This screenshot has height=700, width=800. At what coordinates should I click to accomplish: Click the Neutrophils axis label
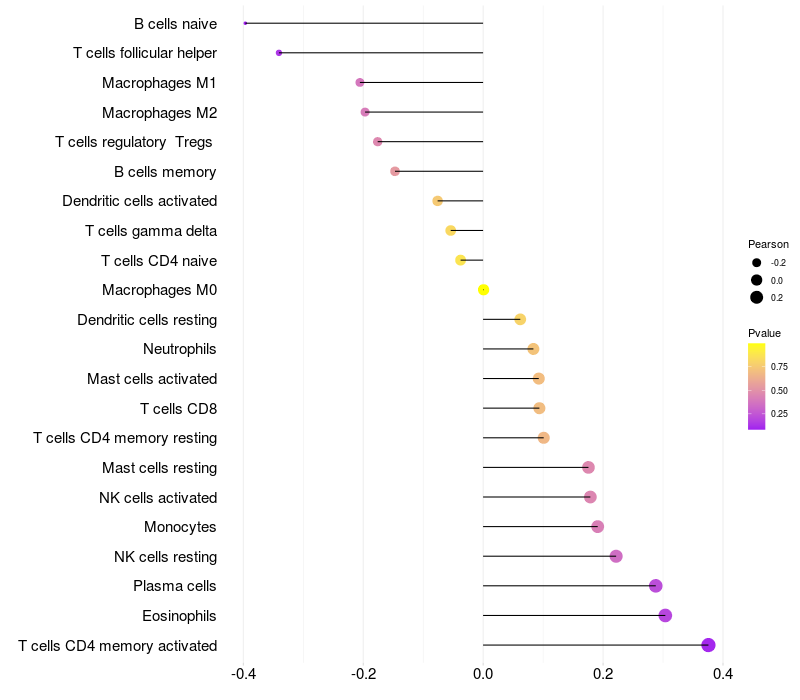click(180, 349)
